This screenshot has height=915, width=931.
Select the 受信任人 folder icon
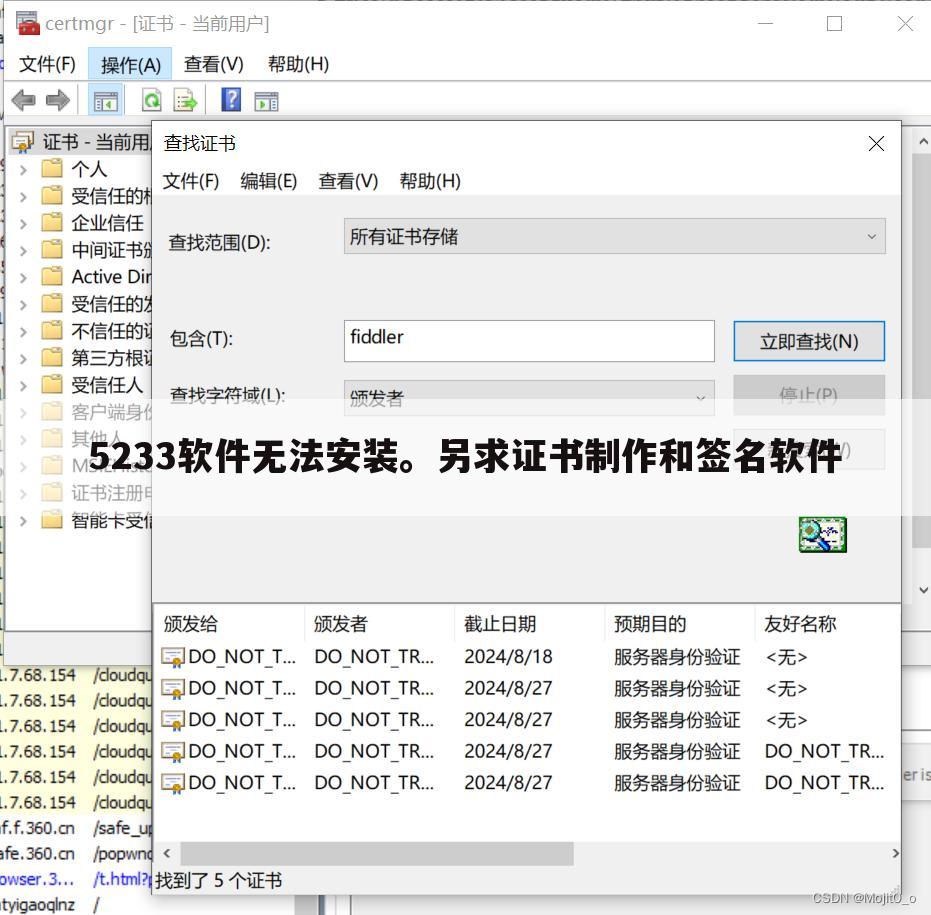pos(52,385)
